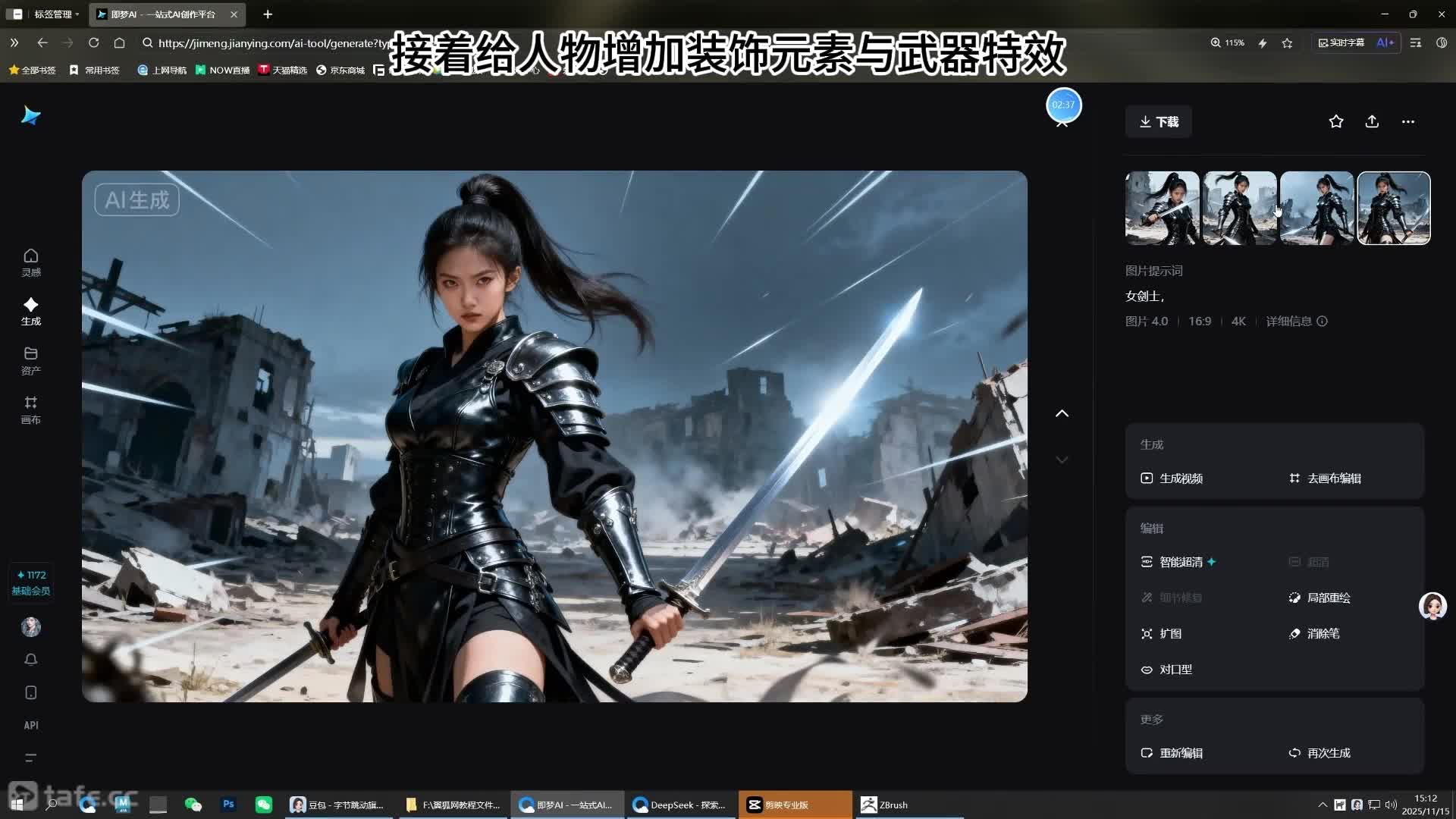
Task: Switch to the 即梦AI browser tab
Action: point(163,14)
